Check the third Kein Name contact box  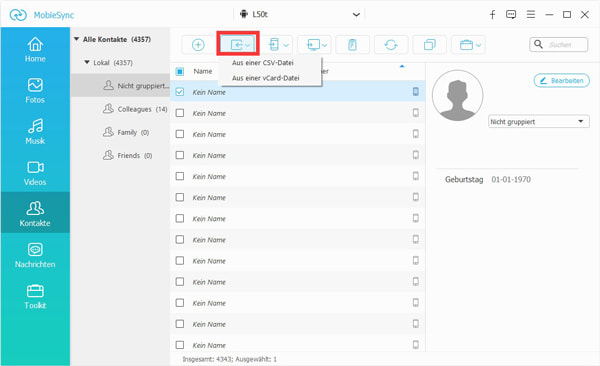(179, 134)
